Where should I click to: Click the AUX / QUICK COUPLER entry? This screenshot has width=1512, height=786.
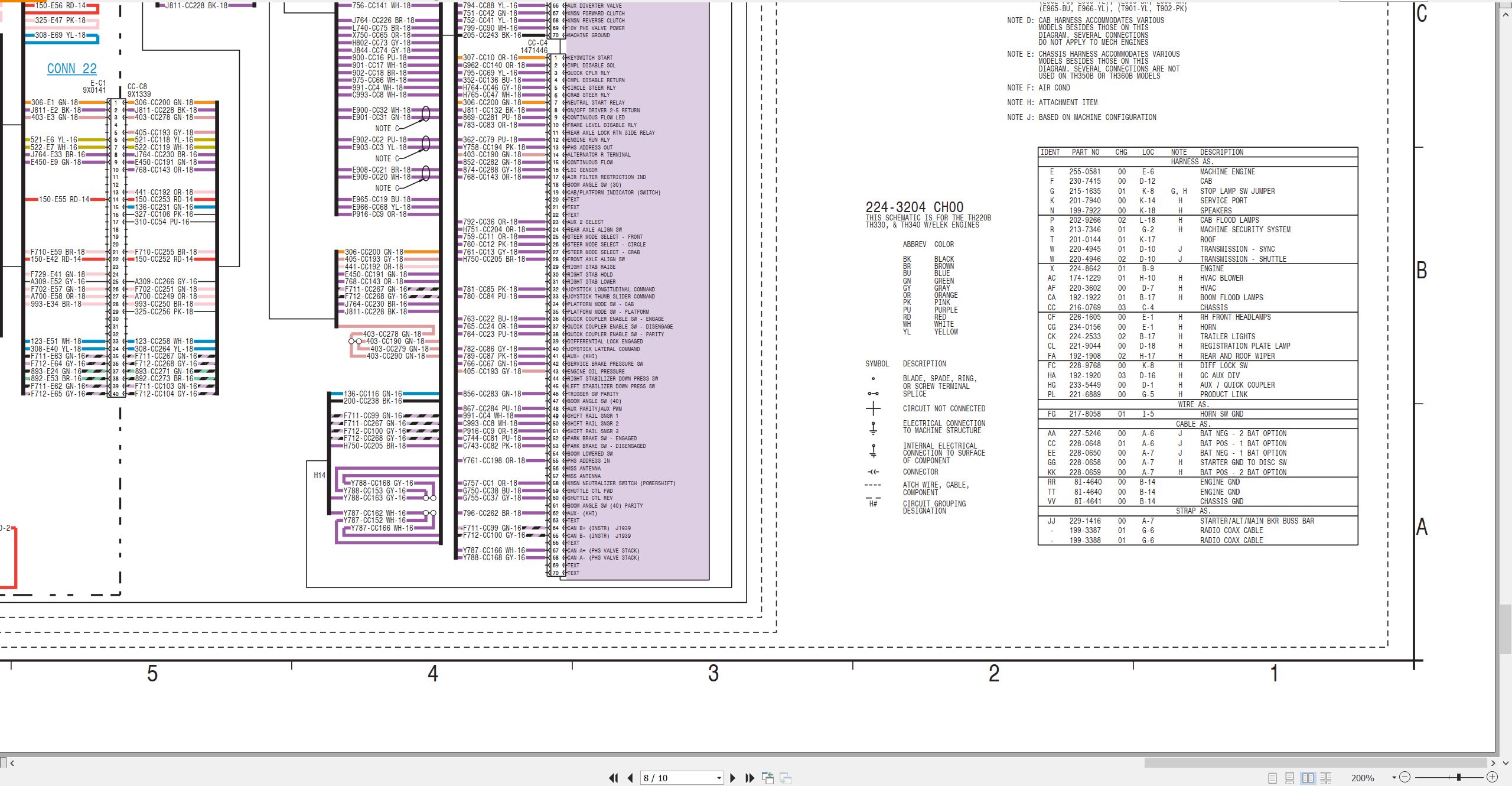1237,385
